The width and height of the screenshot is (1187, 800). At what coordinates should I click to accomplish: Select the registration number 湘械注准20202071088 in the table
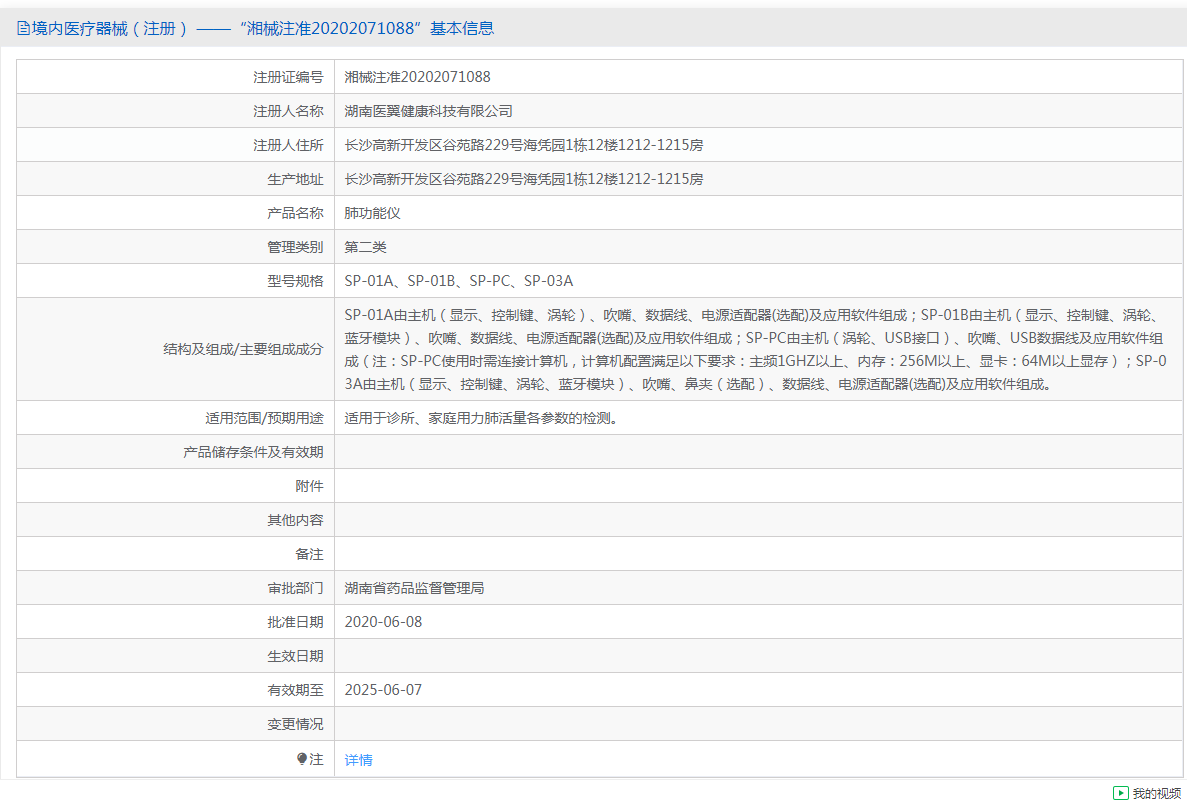coord(417,77)
